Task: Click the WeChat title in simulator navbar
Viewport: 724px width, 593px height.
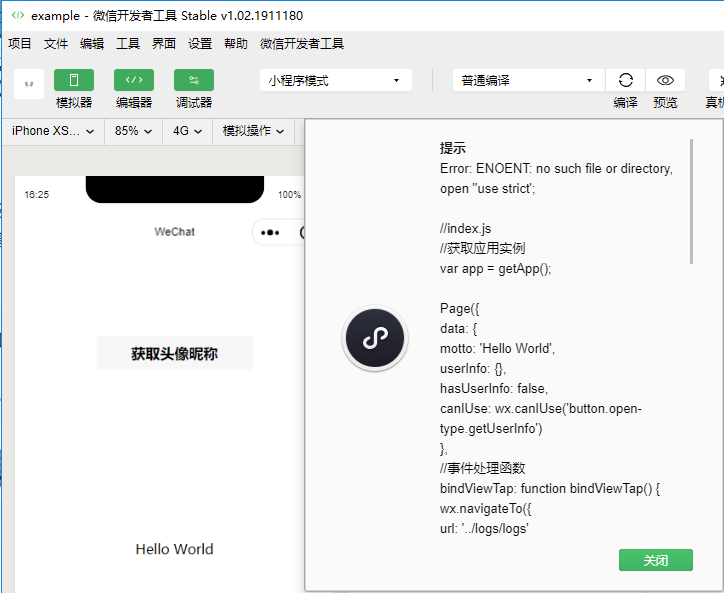Action: [x=175, y=232]
